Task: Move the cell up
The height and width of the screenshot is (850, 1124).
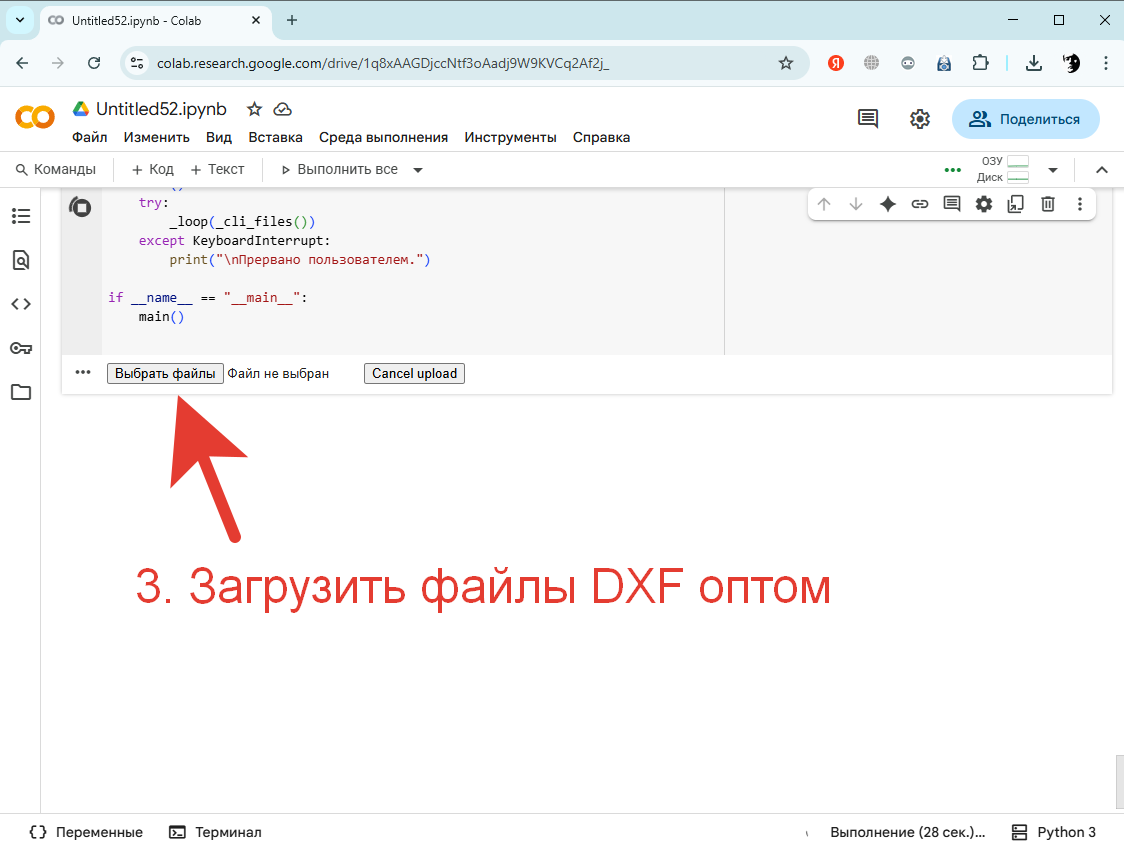Action: pyautogui.click(x=824, y=204)
